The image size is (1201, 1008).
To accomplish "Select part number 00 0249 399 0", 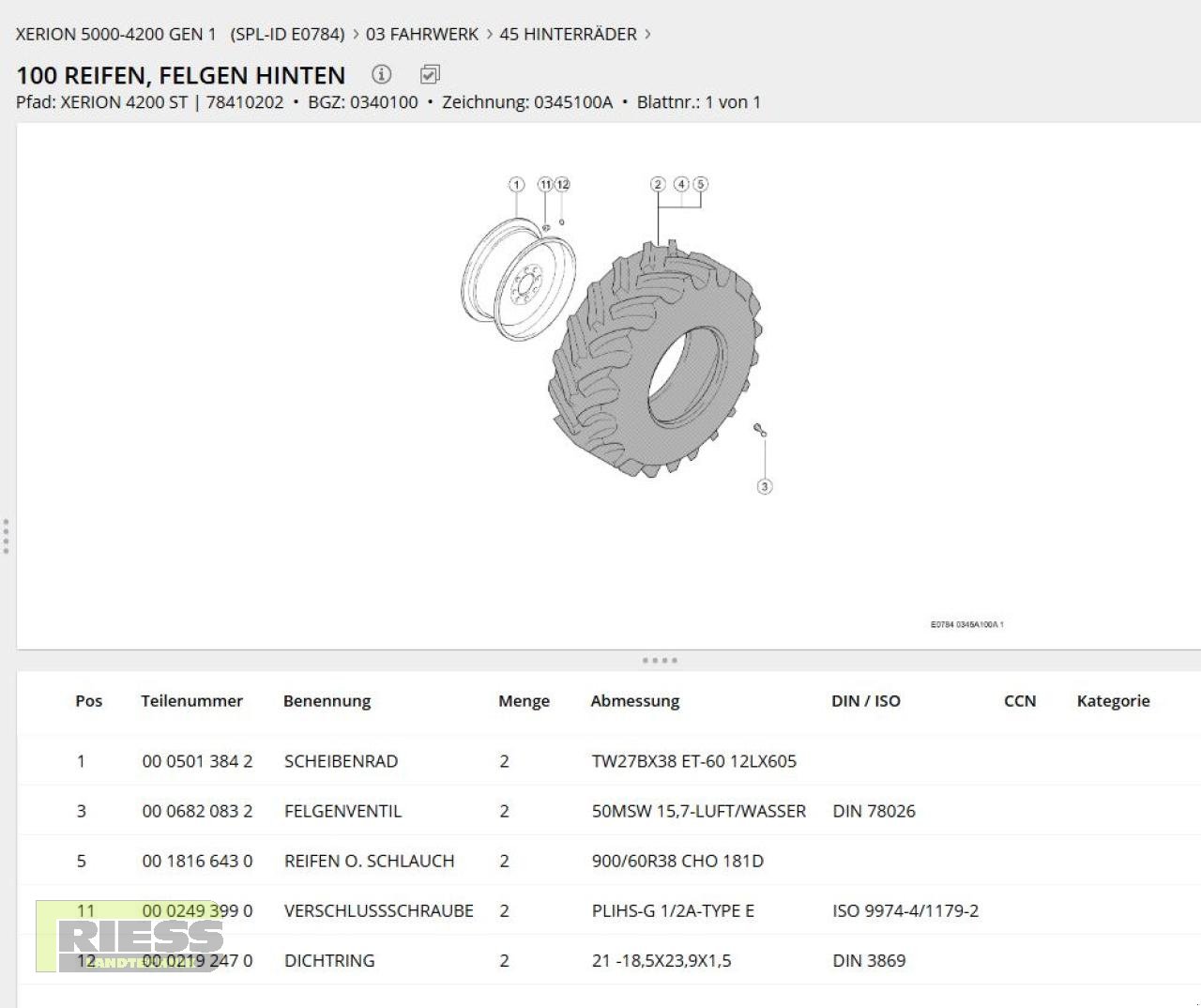I will [x=197, y=910].
